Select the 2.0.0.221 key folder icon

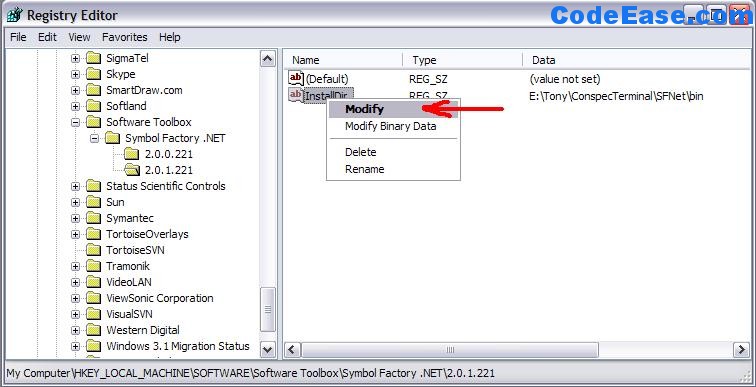point(132,154)
